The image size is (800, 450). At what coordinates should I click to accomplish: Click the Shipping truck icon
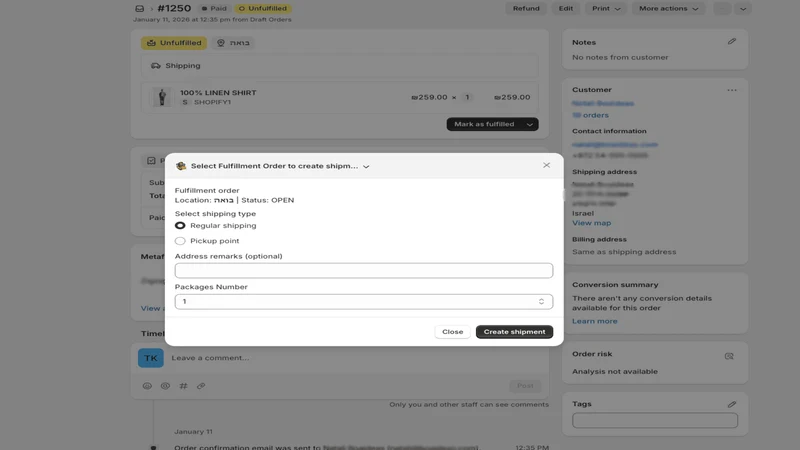click(x=156, y=66)
